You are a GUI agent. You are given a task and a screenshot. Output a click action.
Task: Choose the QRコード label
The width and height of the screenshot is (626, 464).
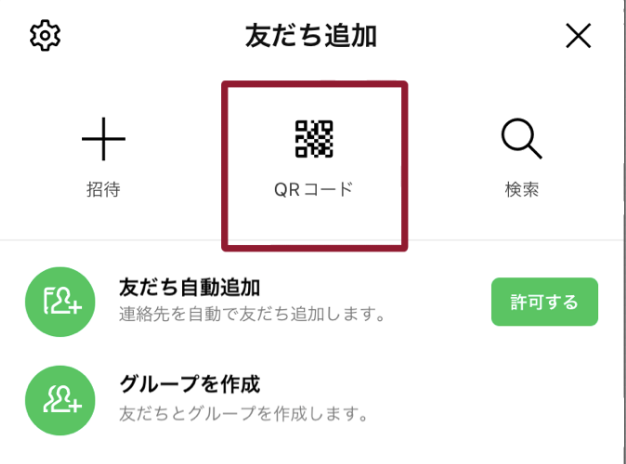(x=314, y=189)
